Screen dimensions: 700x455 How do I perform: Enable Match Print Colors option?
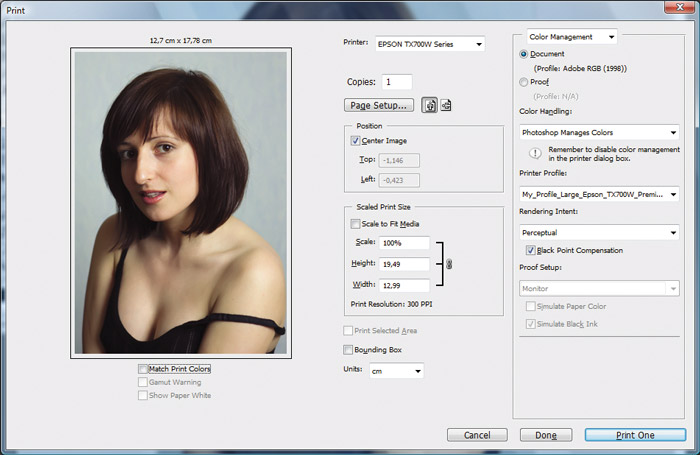[x=144, y=369]
